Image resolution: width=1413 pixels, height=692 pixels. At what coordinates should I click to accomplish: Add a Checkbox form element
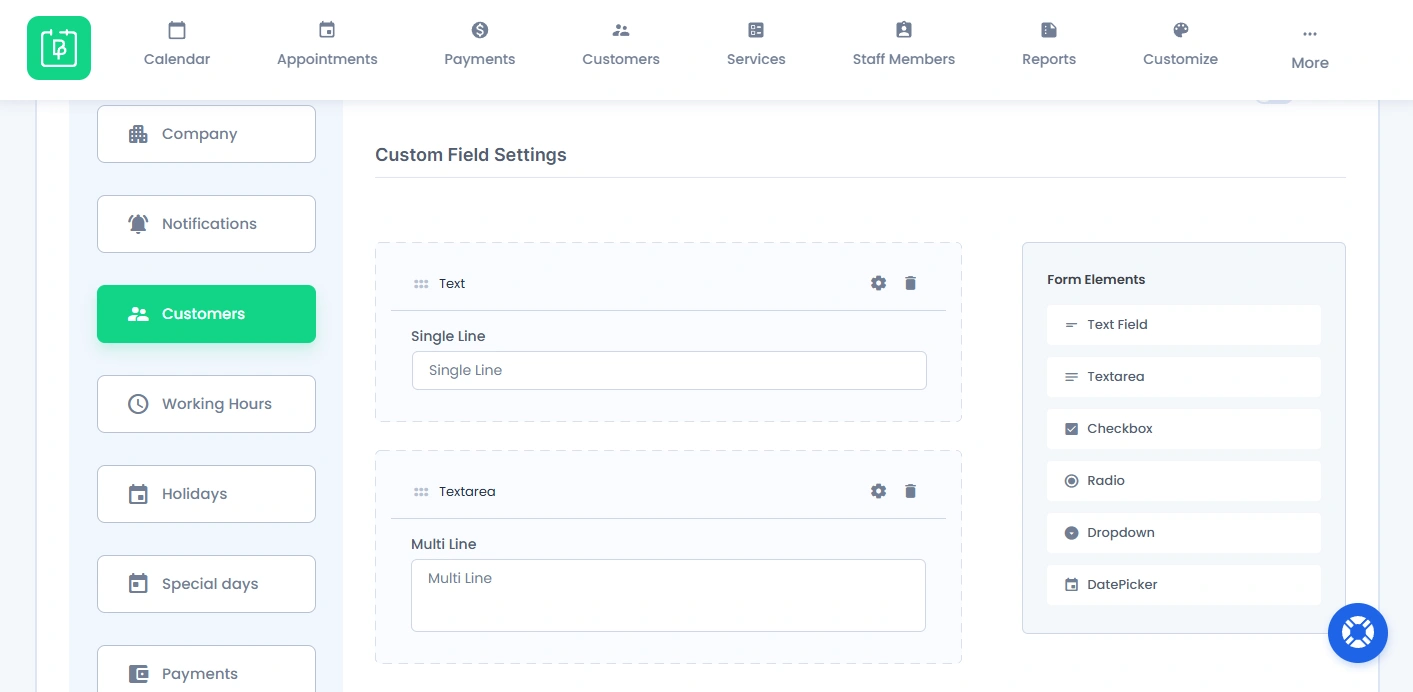(x=1184, y=429)
